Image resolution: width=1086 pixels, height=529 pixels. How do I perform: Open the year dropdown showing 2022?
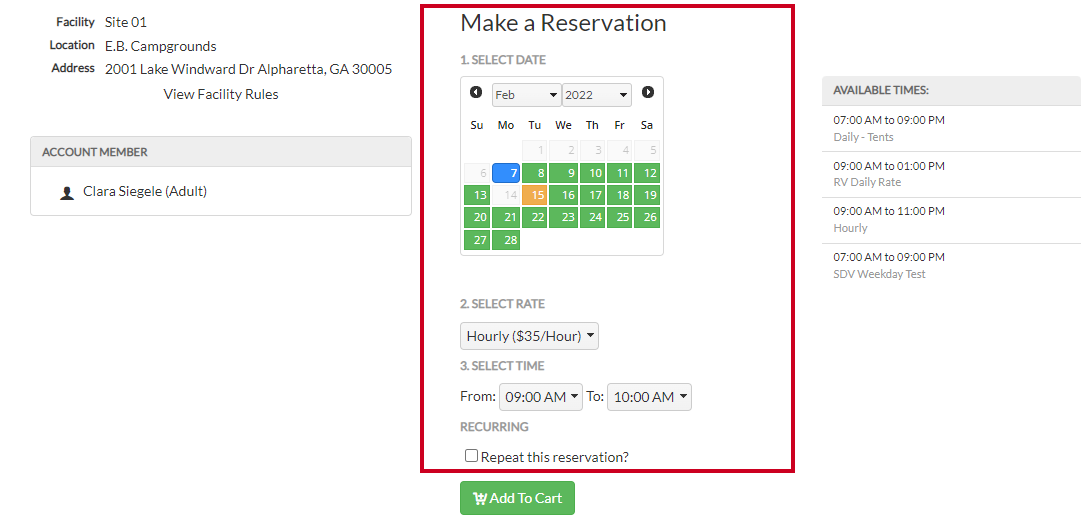596,95
